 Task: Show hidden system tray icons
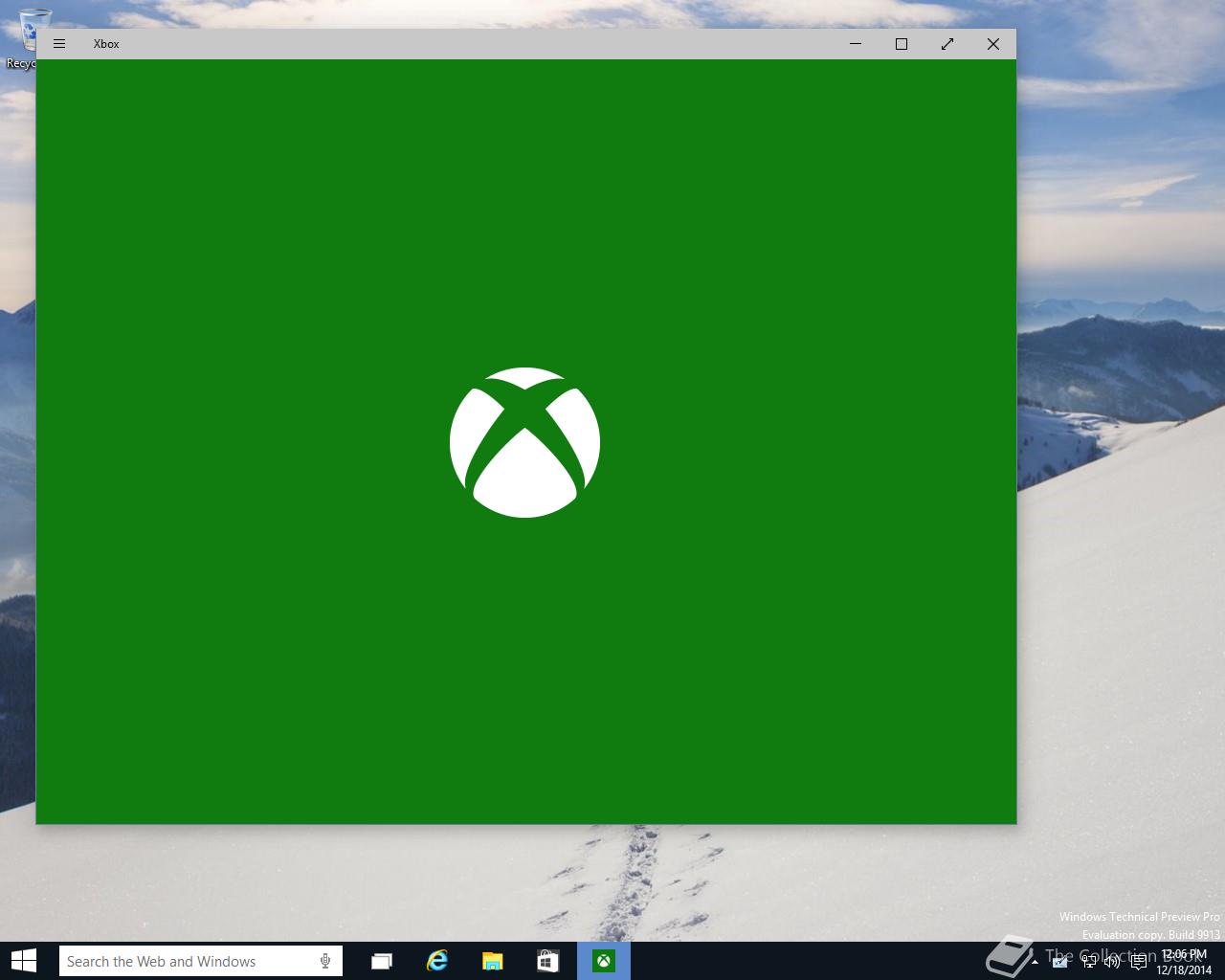click(1035, 962)
